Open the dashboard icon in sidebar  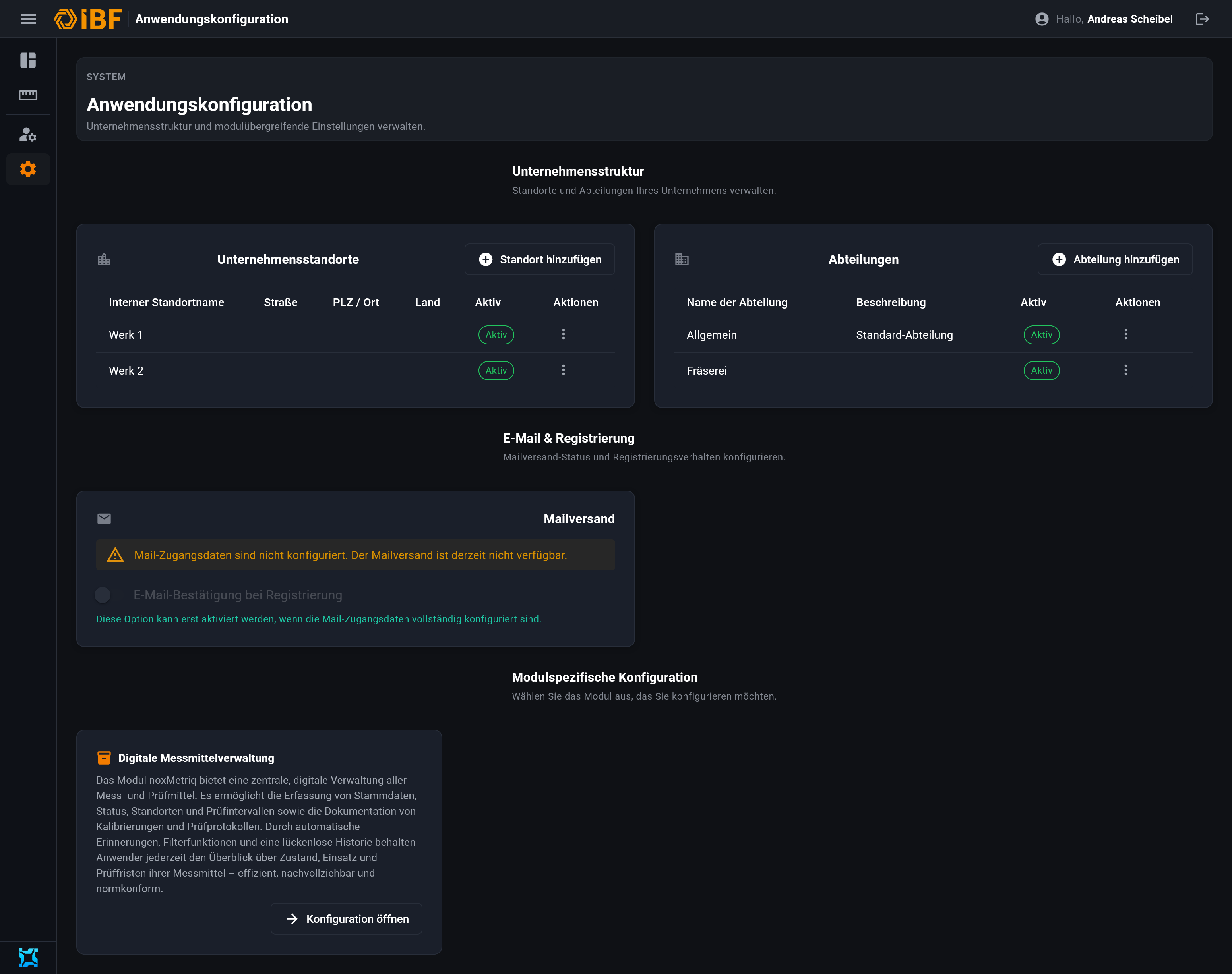coord(28,60)
